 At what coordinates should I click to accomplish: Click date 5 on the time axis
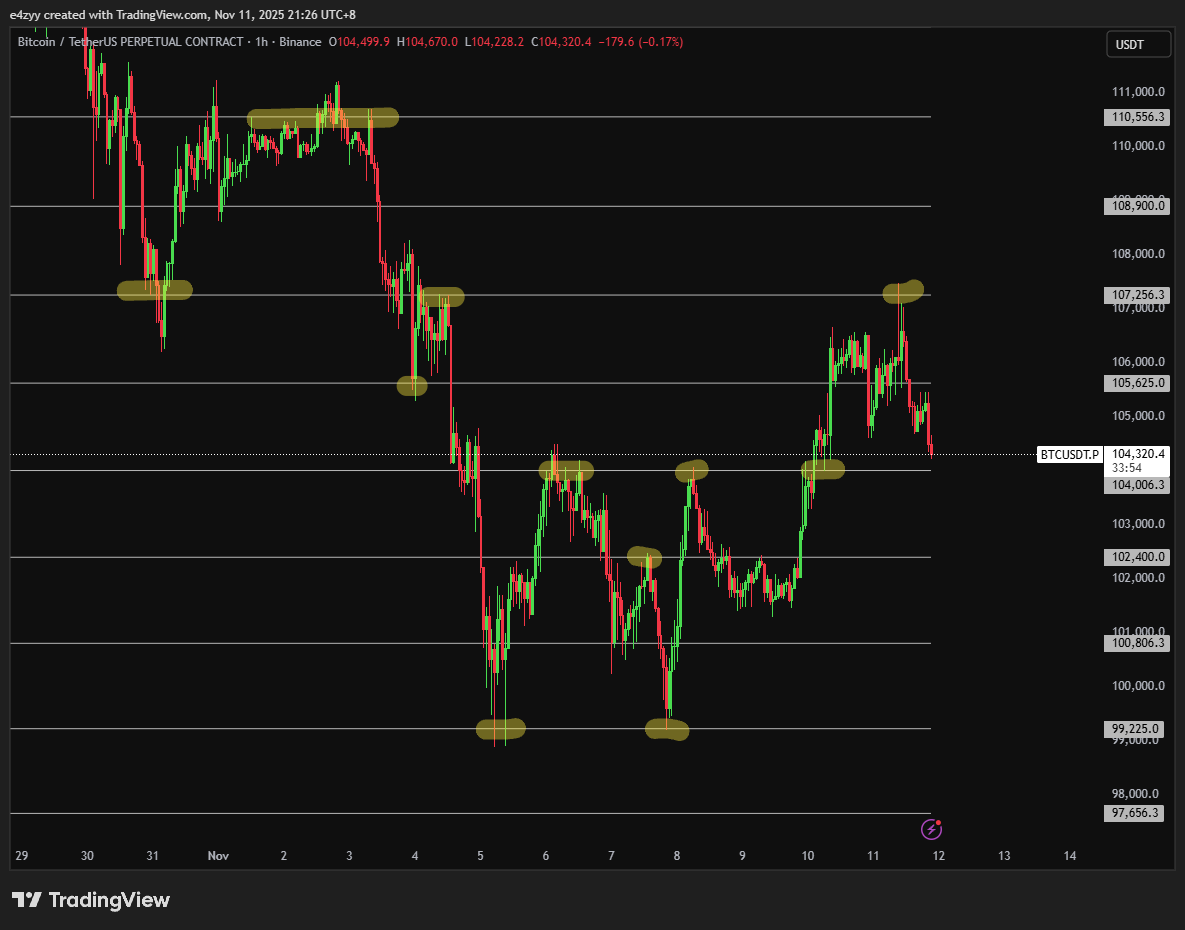click(x=480, y=856)
